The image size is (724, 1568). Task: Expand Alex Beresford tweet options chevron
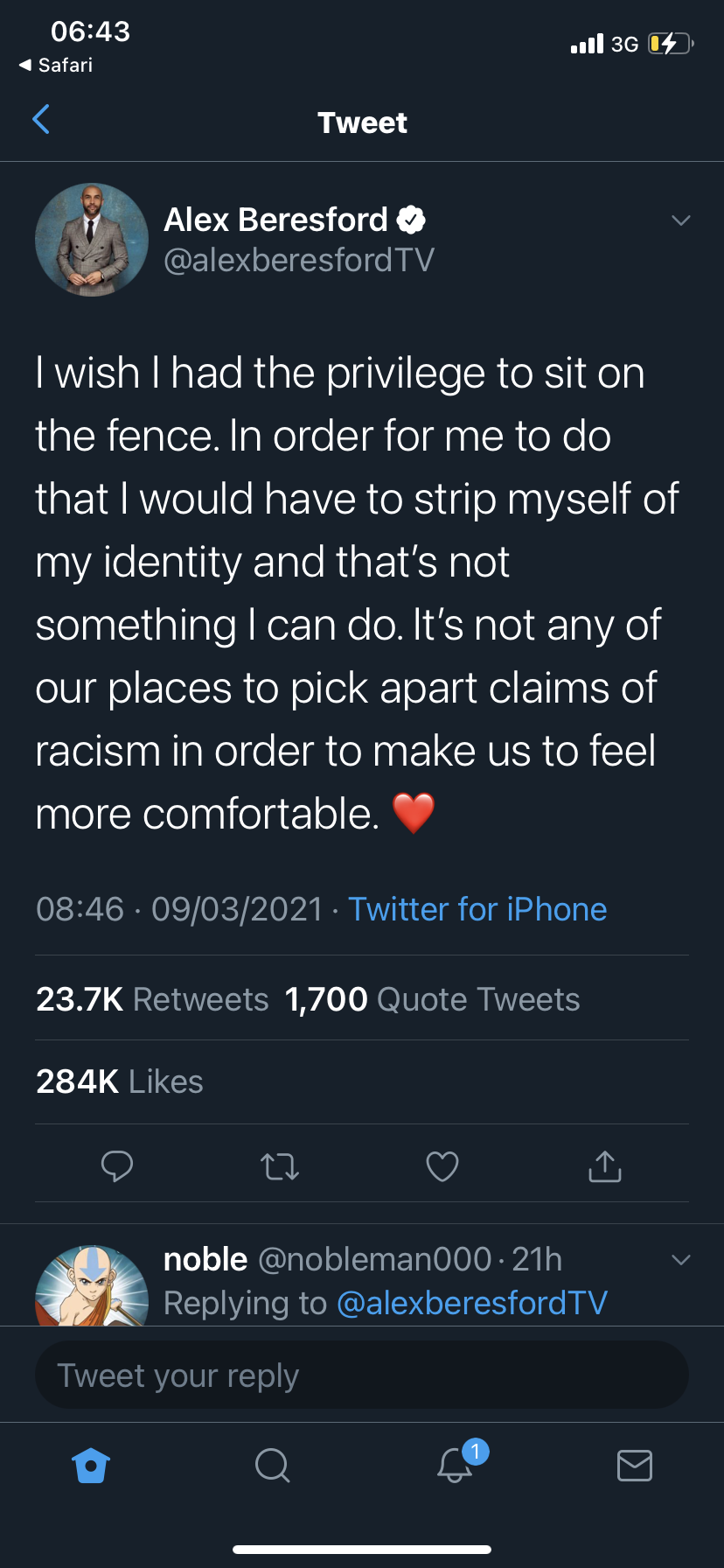click(x=681, y=220)
